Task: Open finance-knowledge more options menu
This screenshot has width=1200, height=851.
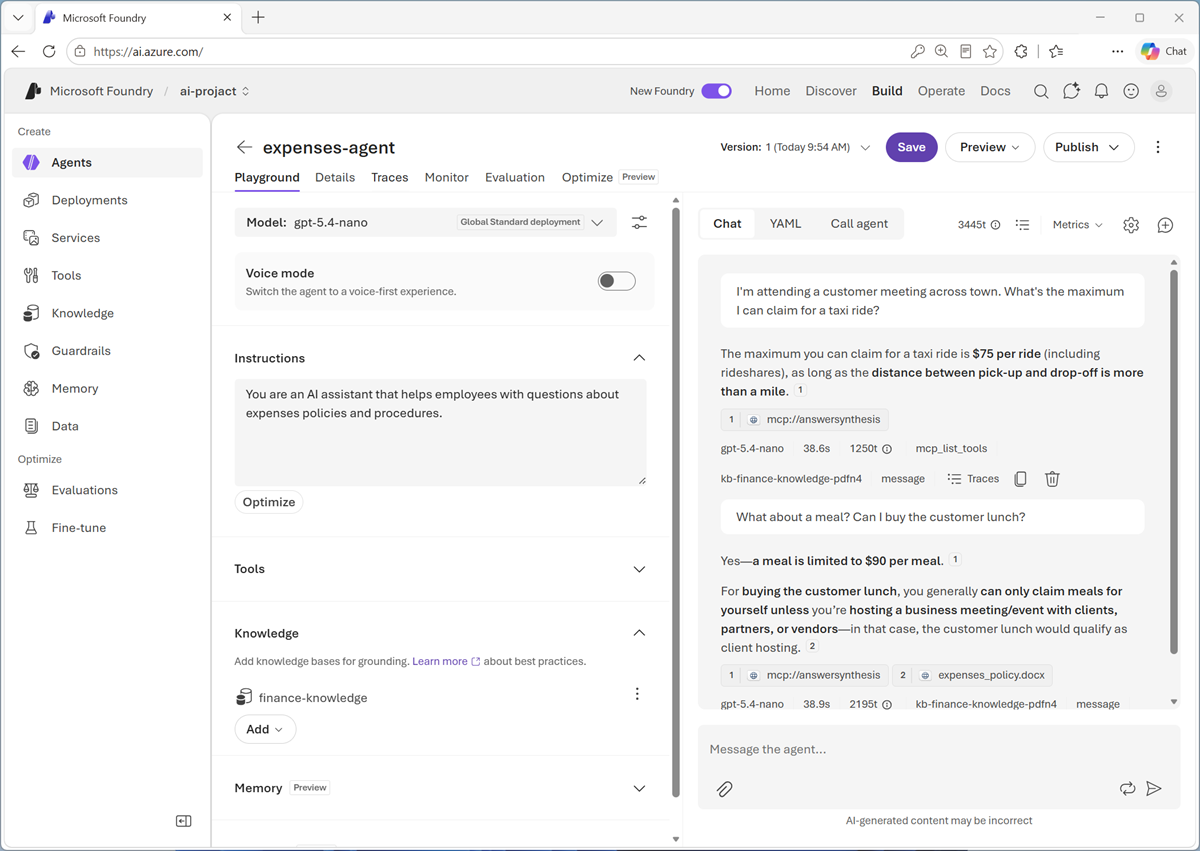Action: point(637,694)
